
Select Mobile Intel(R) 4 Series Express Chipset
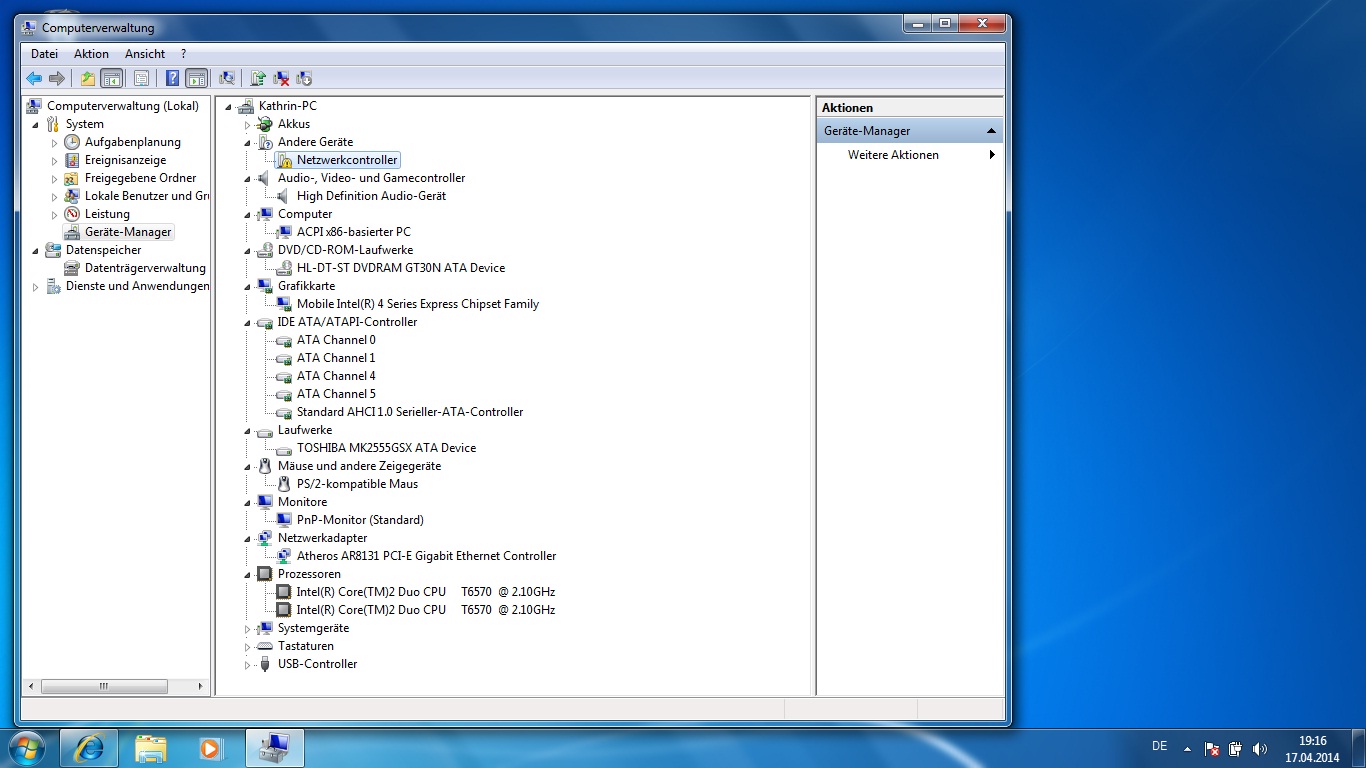417,304
